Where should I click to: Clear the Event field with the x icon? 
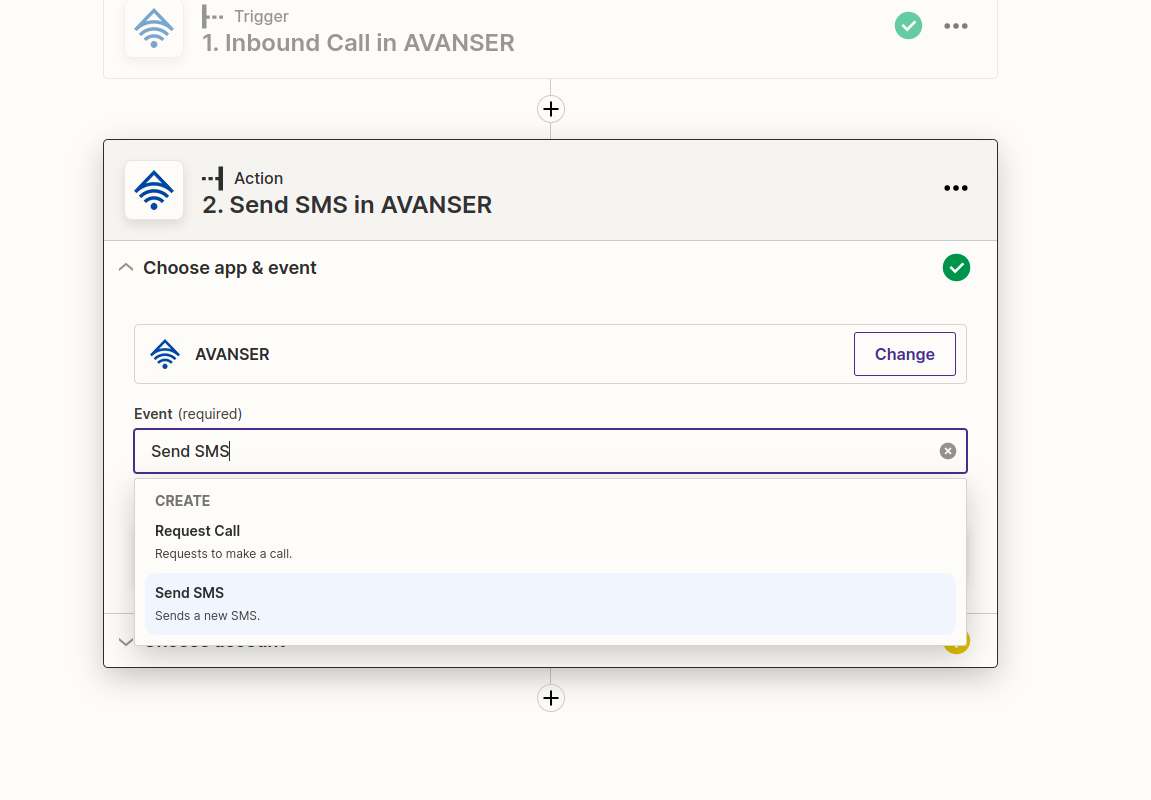[948, 451]
